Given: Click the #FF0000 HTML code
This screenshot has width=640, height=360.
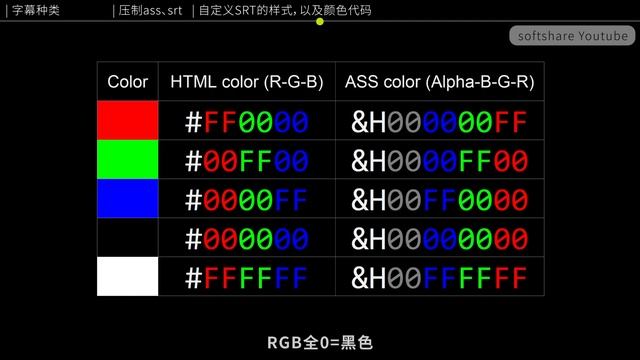Looking at the screenshot, I should tap(247, 122).
